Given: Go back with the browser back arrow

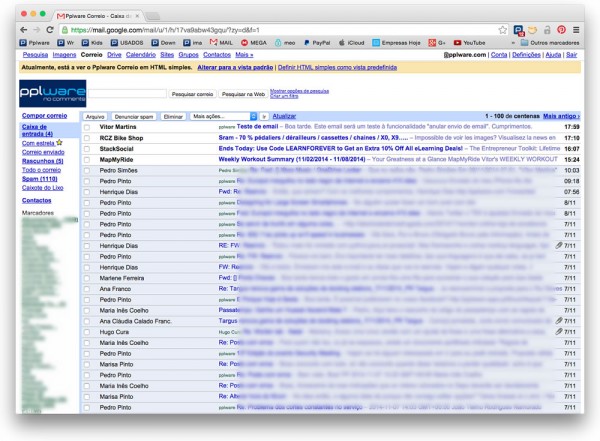Looking at the screenshot, I should pyautogui.click(x=24, y=30).
